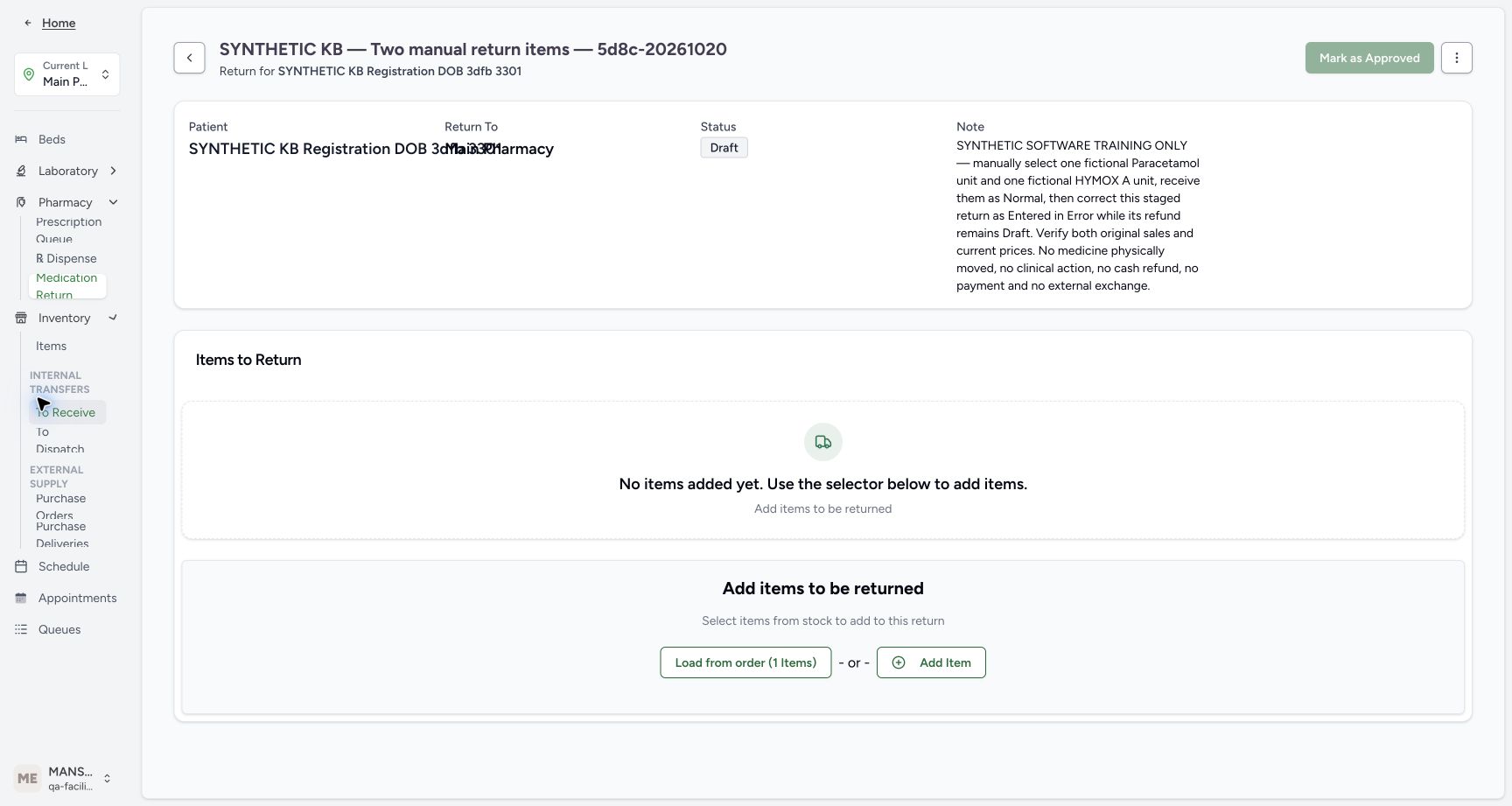Screen dimensions: 1512x806
Task: Click the Inventory store icon
Action: [x=21, y=318]
